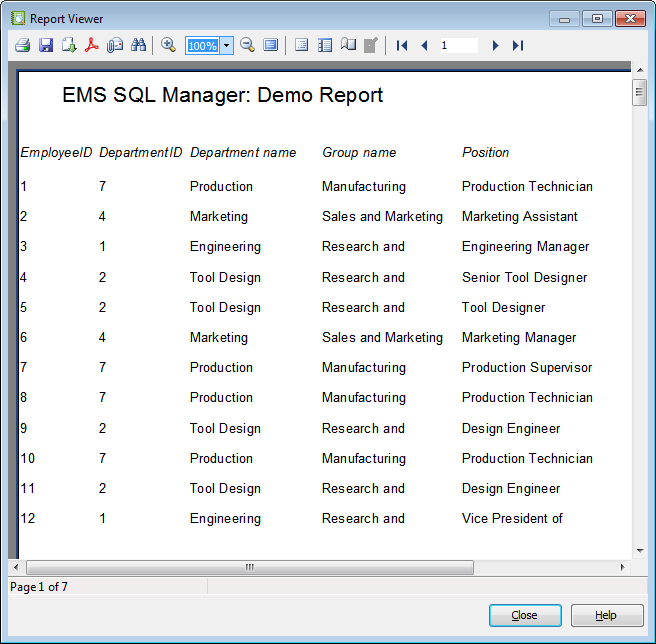Screen dimensions: 656x644
Task: Click the Export report icon
Action: 69,45
